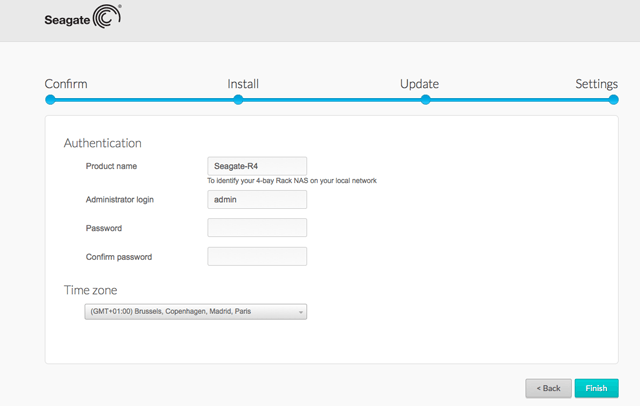Go to the Update step label
Screen dimensions: 640x406
click(x=419, y=84)
